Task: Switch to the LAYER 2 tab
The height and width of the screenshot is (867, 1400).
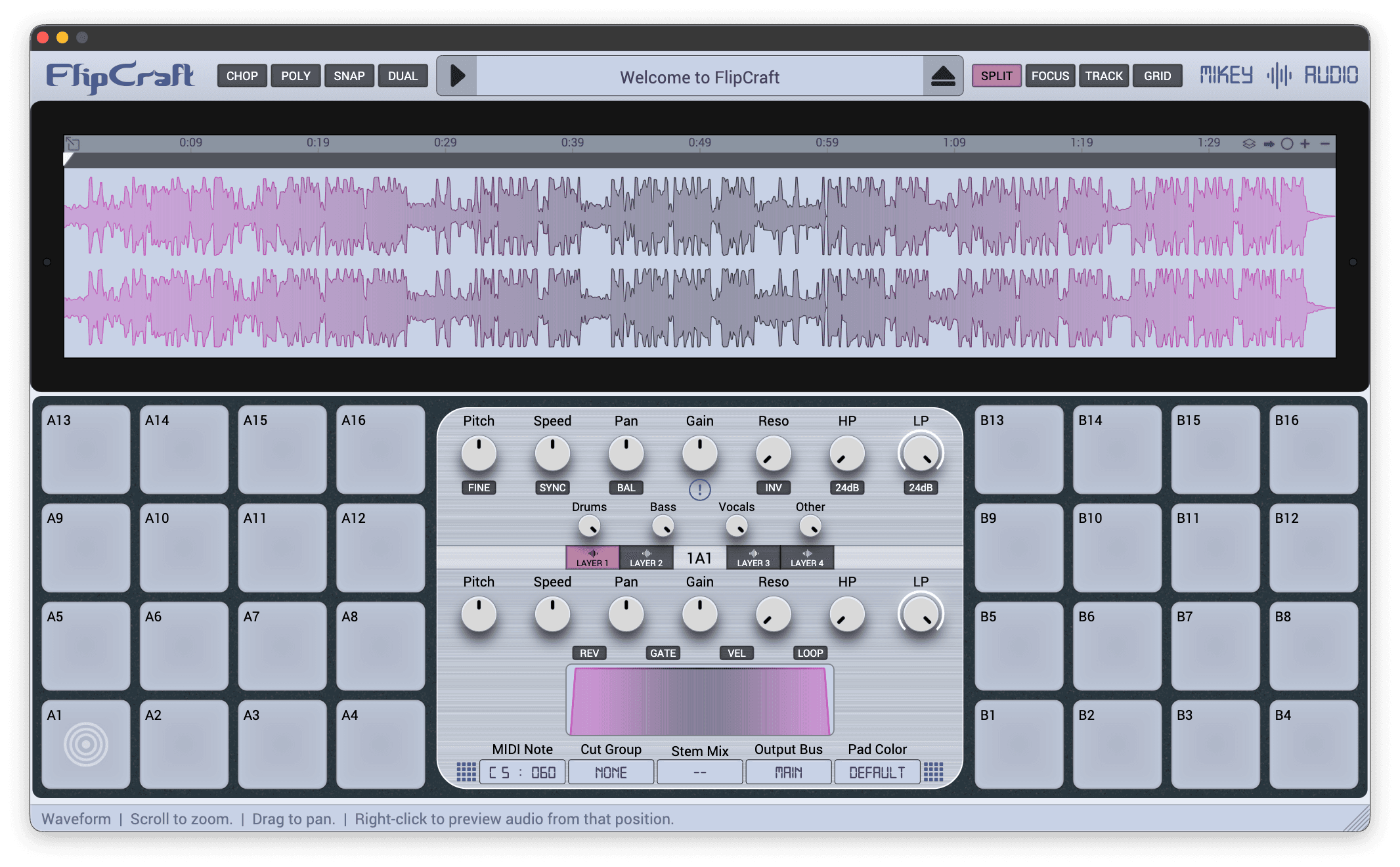Action: point(646,558)
